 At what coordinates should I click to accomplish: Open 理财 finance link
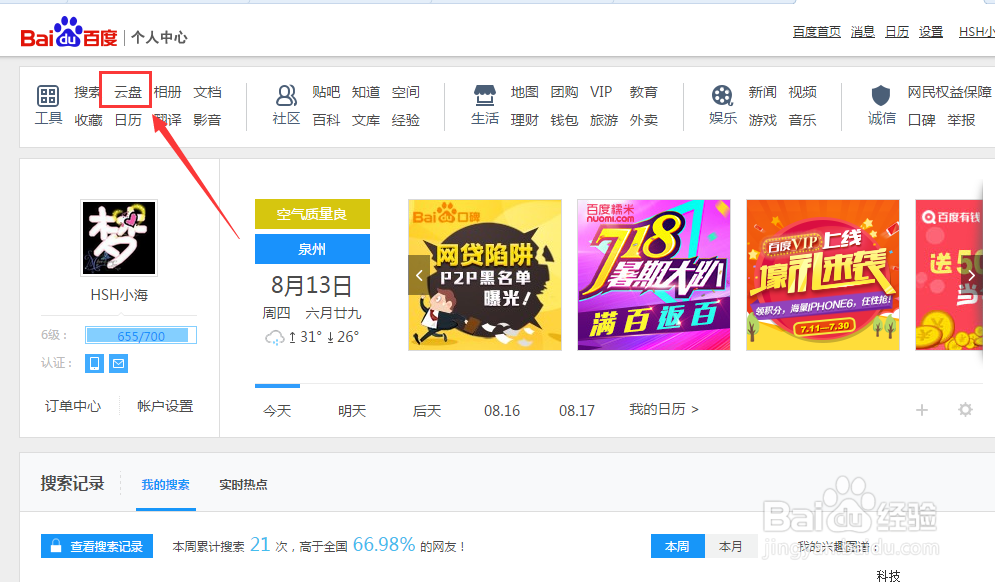click(x=525, y=120)
